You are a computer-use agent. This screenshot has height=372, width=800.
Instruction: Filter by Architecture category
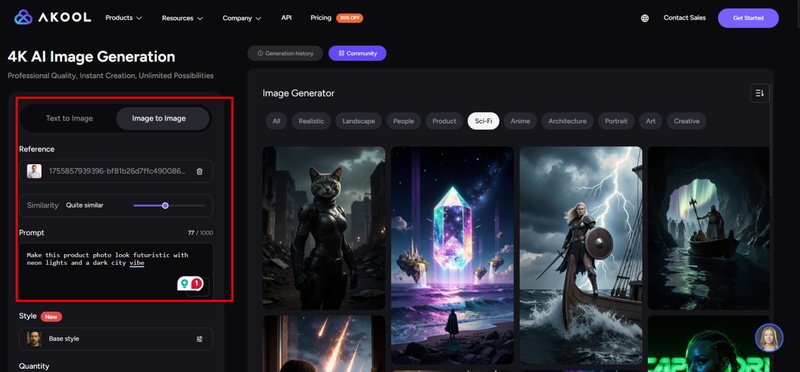point(567,121)
